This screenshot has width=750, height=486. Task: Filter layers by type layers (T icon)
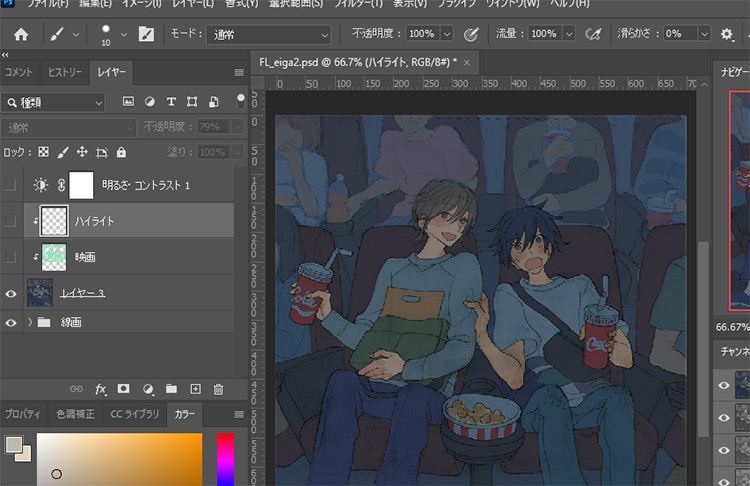[171, 102]
